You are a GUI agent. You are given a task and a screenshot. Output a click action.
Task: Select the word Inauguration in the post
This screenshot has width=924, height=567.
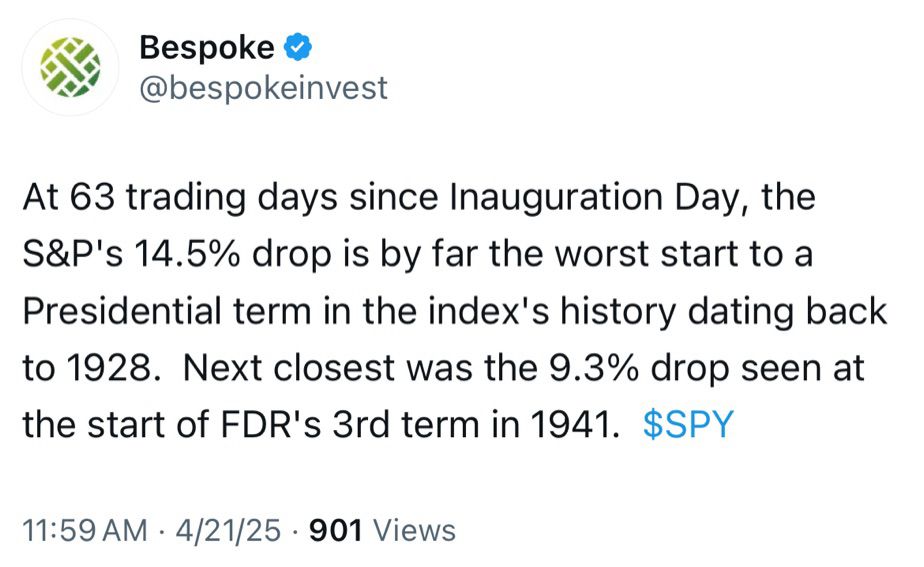pos(556,199)
